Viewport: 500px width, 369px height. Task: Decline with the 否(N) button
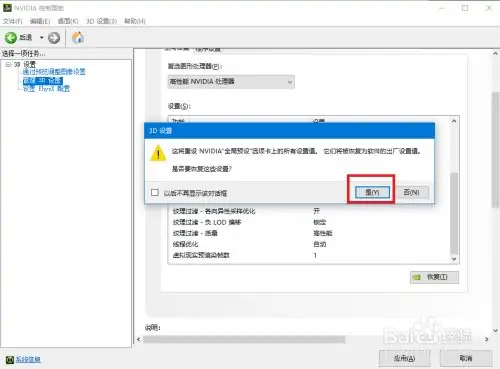pyautogui.click(x=411, y=192)
